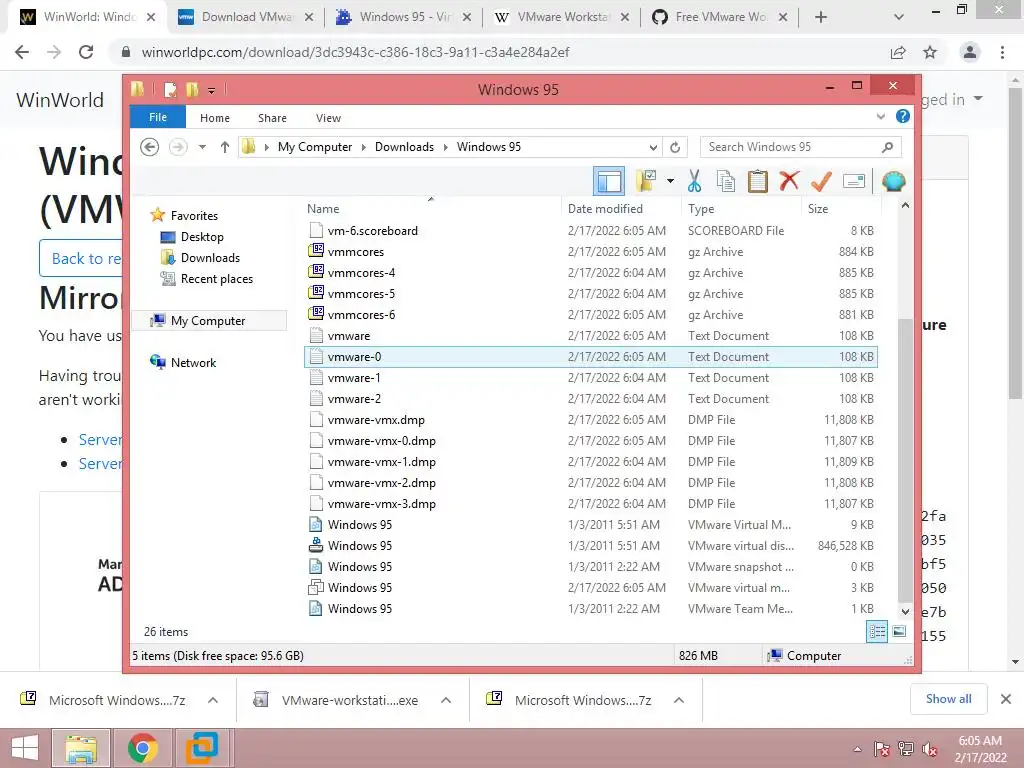Click the Classic Shell settings icon
Screen dimensions: 1024x768
click(893, 181)
